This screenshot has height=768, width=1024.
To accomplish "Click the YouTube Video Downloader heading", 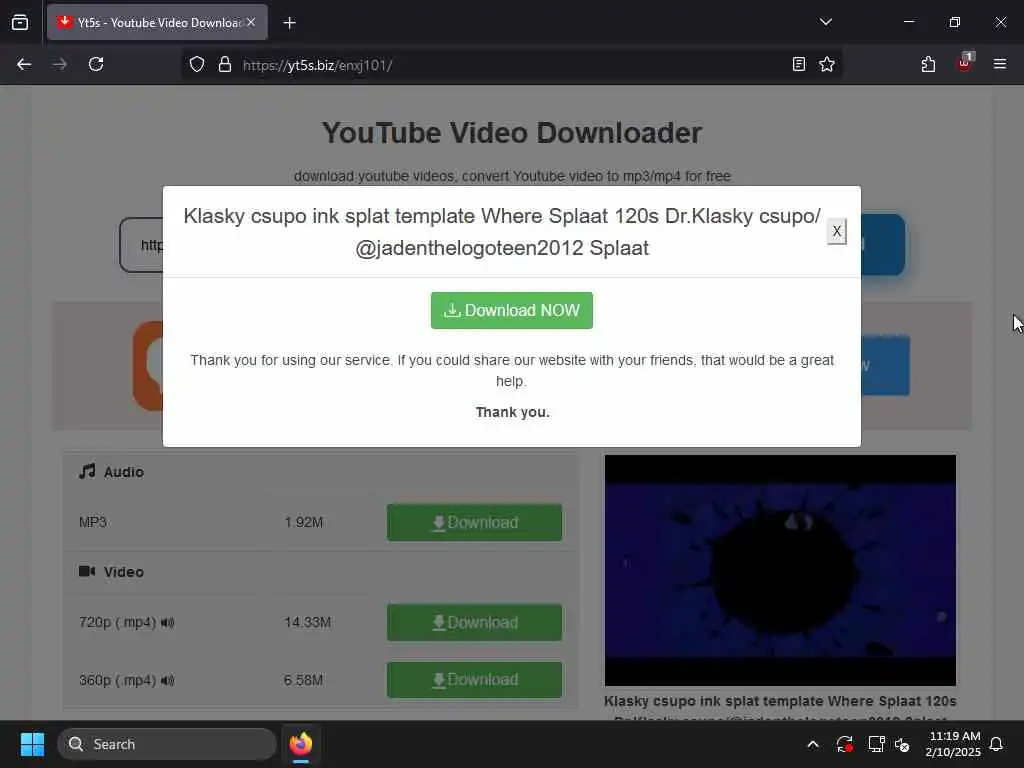I will coord(511,133).
